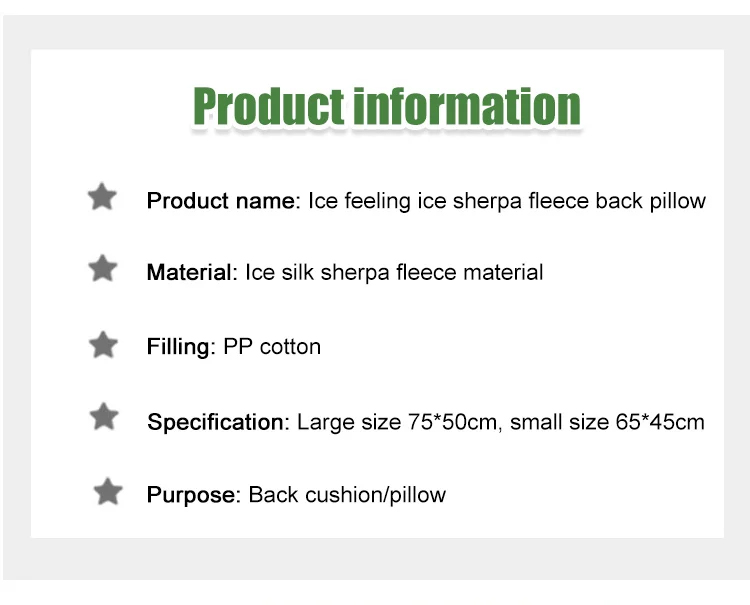Select the bold "Filling" label

click(179, 347)
